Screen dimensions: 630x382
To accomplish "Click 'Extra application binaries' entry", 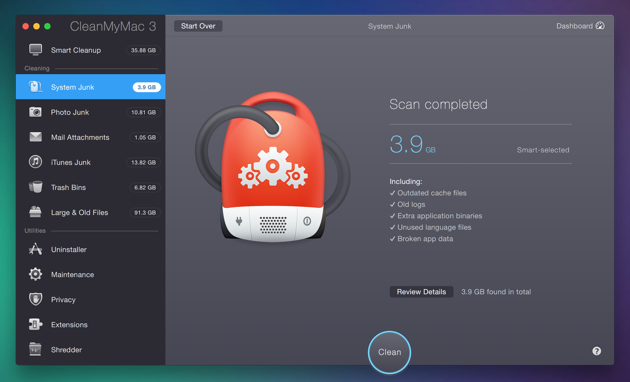I will [x=436, y=216].
